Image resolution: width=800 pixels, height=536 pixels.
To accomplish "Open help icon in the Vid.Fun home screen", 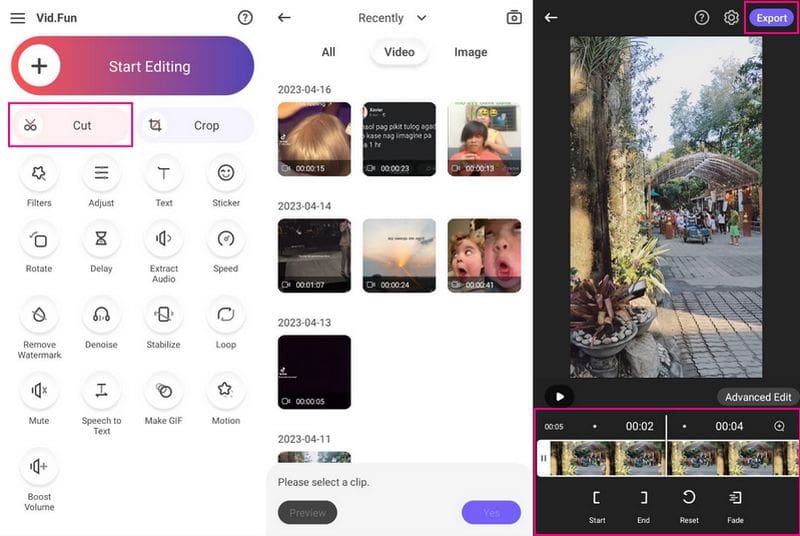I will click(x=245, y=18).
